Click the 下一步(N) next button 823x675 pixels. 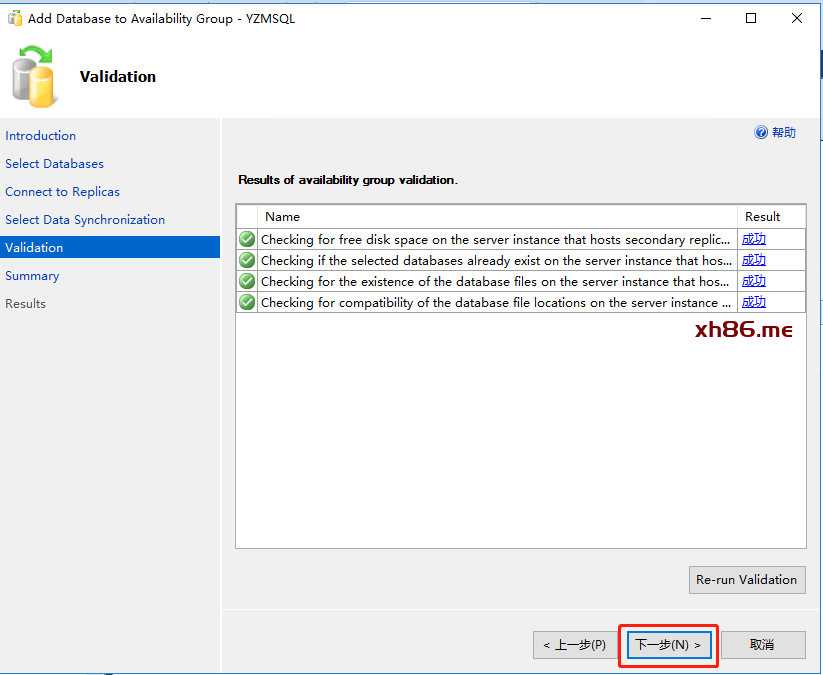tap(670, 645)
